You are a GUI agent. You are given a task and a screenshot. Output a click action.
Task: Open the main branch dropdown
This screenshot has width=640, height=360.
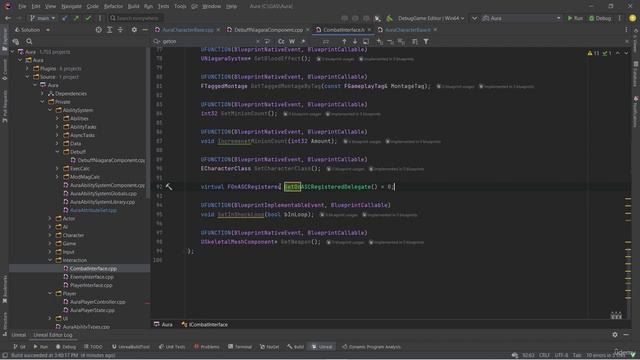coord(42,18)
